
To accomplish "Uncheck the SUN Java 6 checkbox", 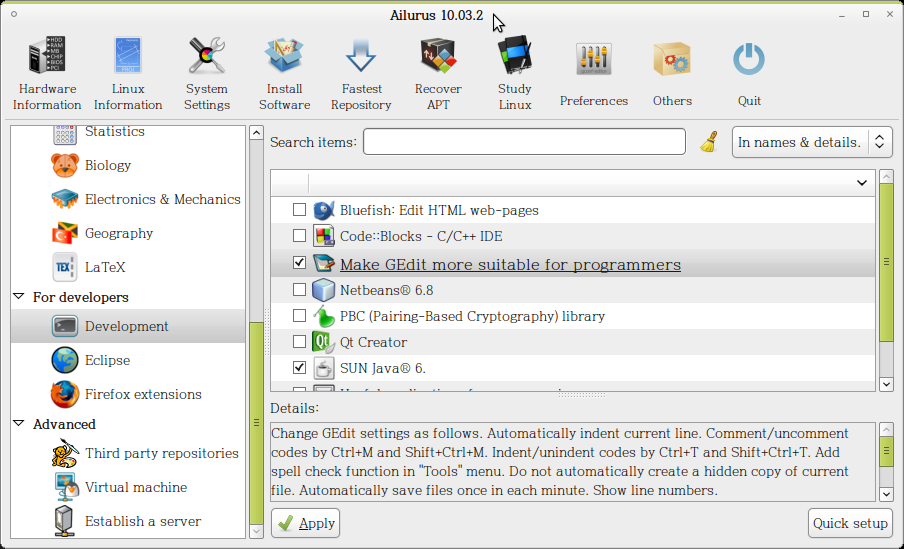I will [299, 367].
